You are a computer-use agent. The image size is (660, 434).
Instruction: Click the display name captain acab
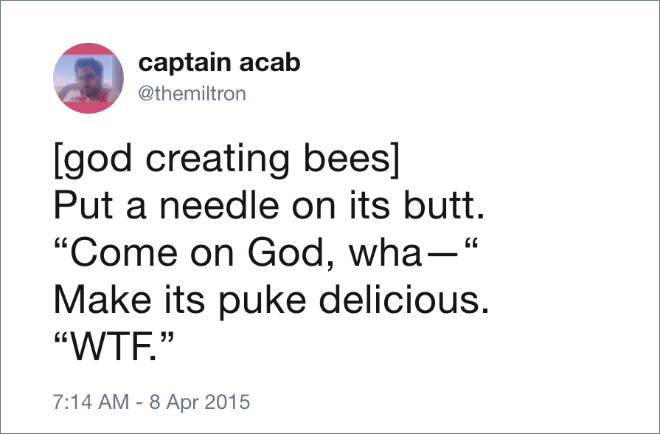[x=219, y=63]
